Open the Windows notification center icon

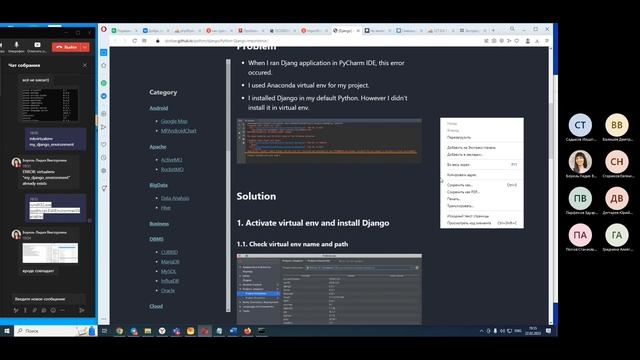click(x=549, y=331)
